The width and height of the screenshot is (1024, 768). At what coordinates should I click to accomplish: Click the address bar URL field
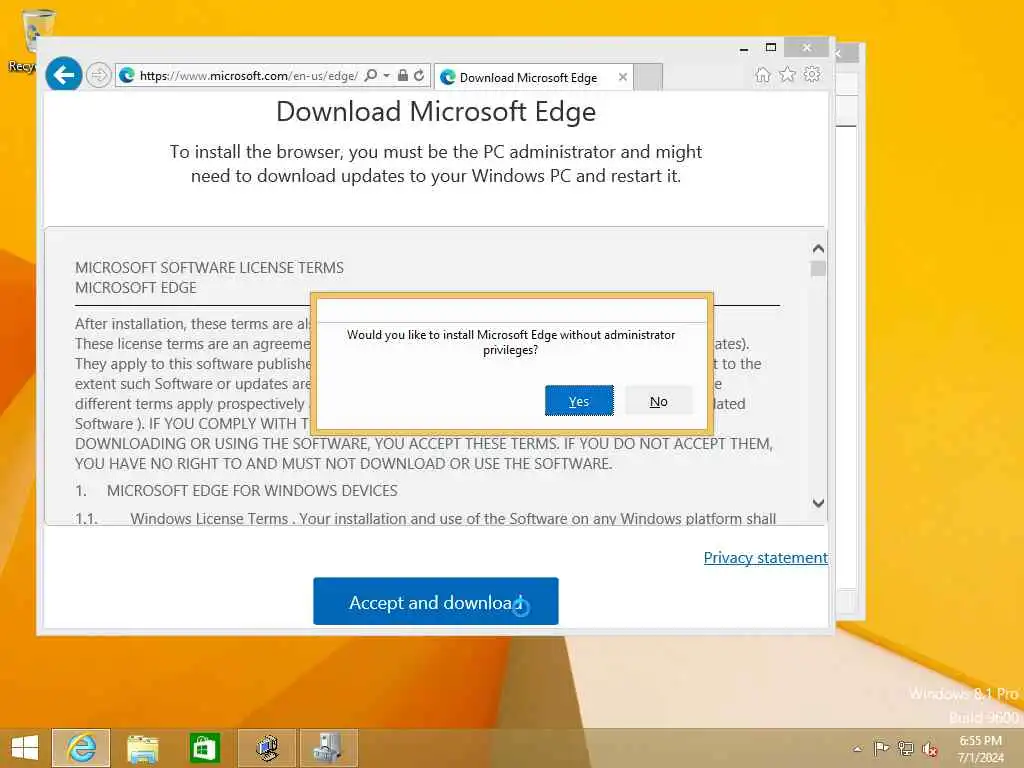(x=248, y=76)
